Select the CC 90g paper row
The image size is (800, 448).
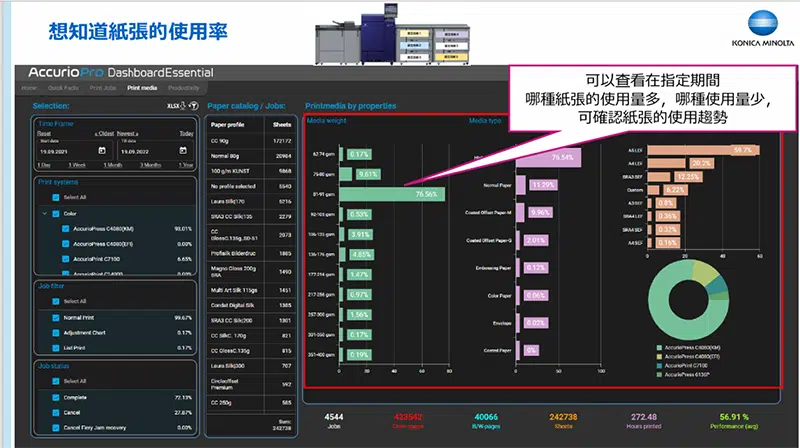click(251, 141)
